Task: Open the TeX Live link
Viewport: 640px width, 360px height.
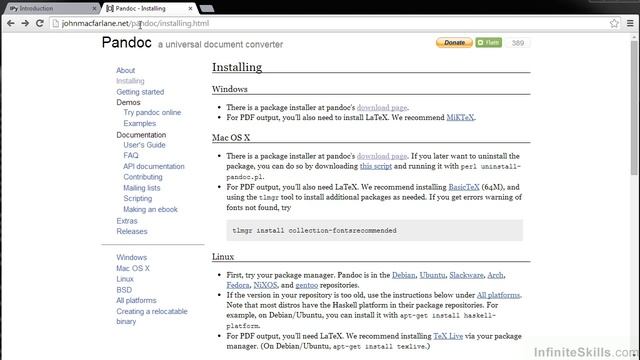Action: (448, 336)
